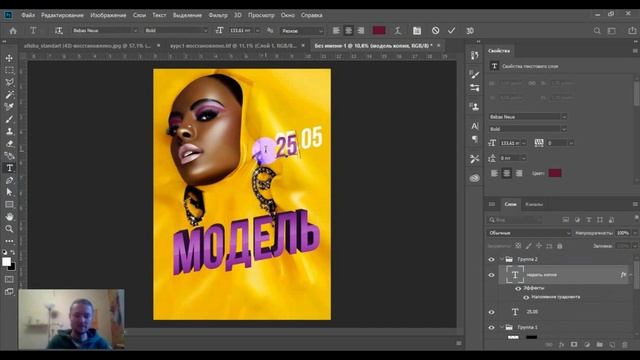Delete layer with trash icon

tap(624, 345)
